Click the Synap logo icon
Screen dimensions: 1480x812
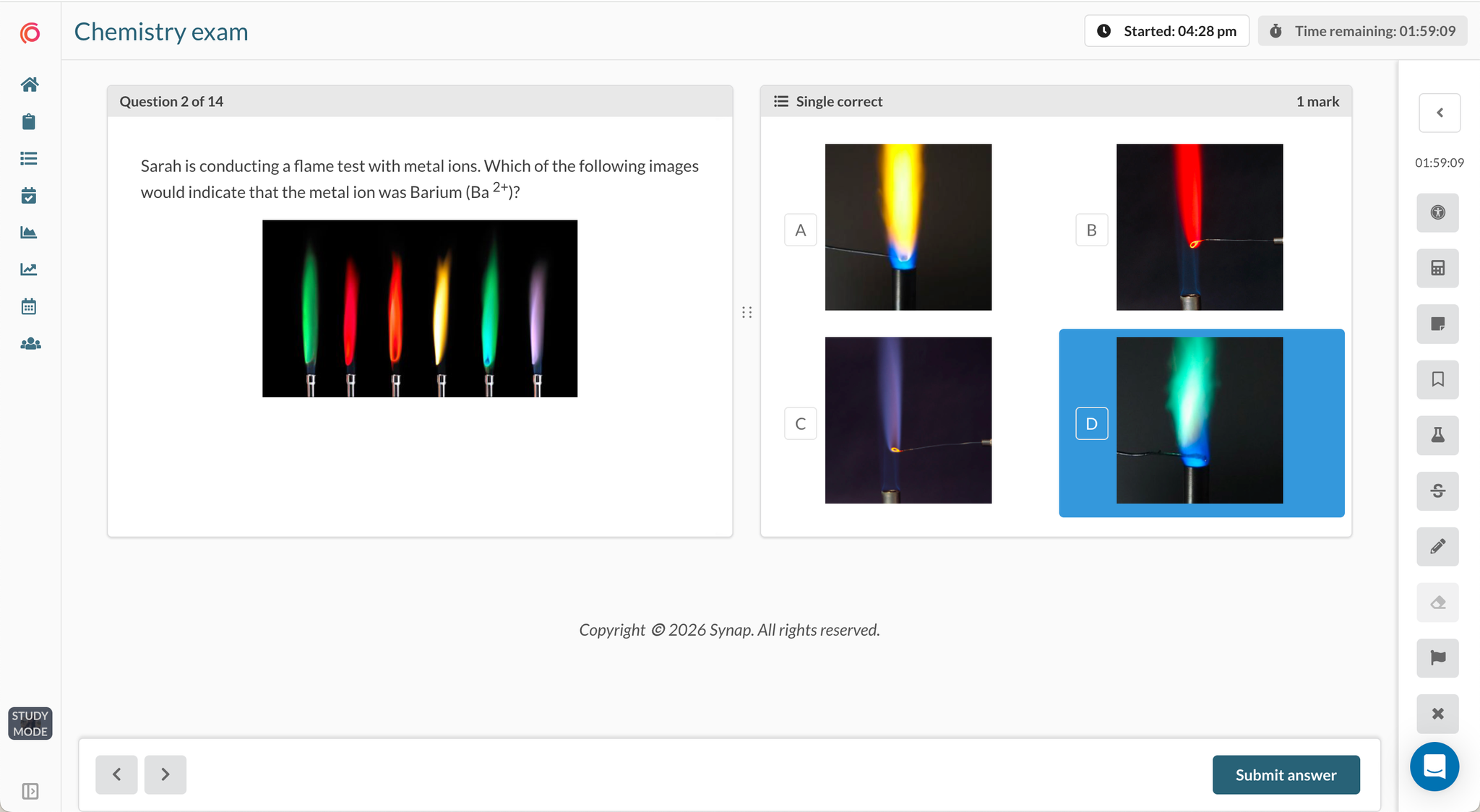tap(30, 33)
